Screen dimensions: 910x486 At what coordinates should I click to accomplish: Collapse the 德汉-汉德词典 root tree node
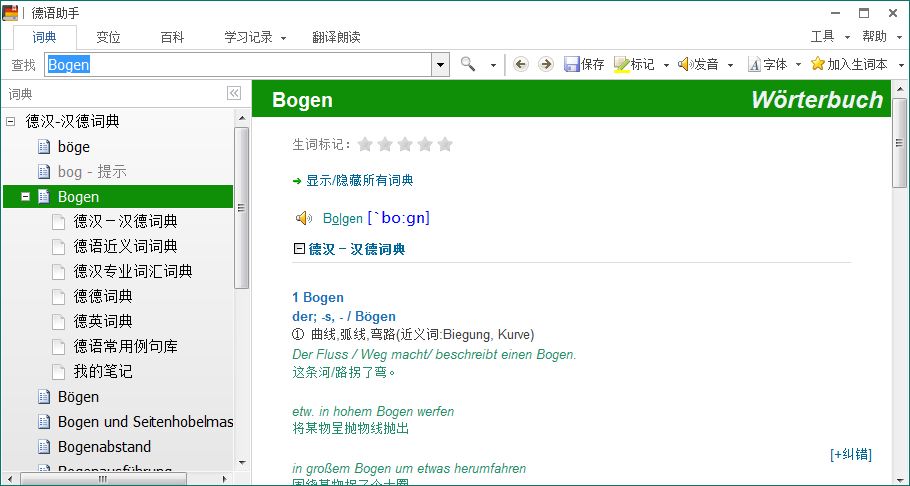pyautogui.click(x=10, y=121)
